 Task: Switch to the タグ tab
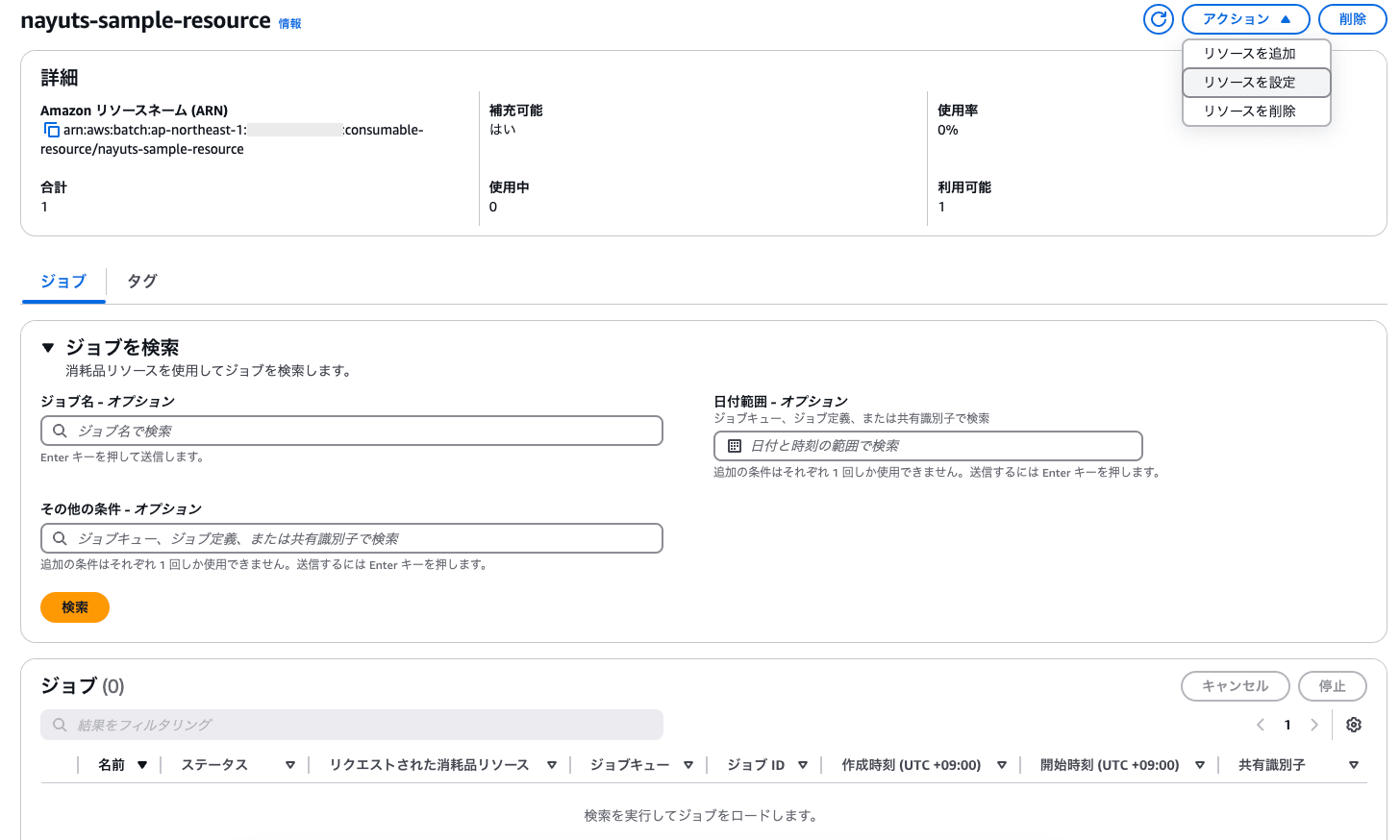[x=142, y=282]
